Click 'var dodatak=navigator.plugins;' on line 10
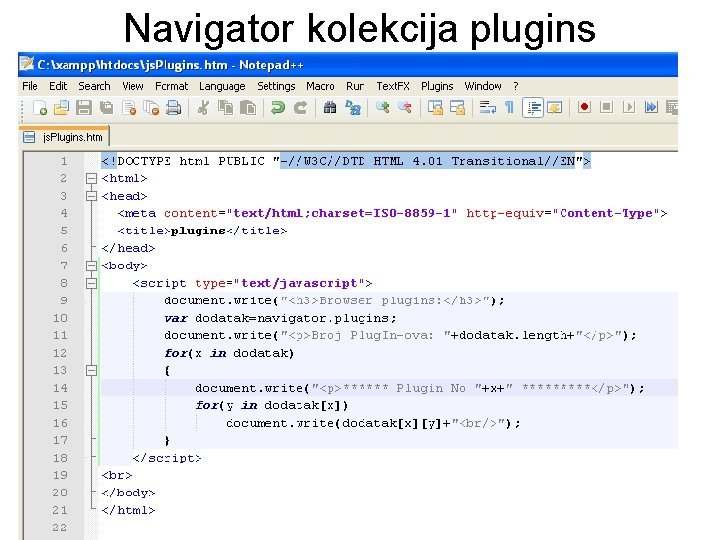This screenshot has width=720, height=540. 280,318
